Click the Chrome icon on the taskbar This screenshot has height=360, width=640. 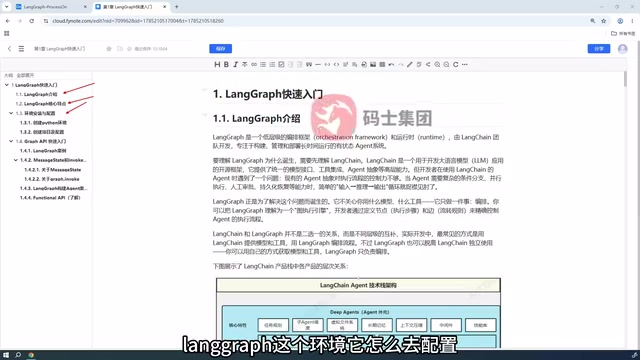coord(31,355)
